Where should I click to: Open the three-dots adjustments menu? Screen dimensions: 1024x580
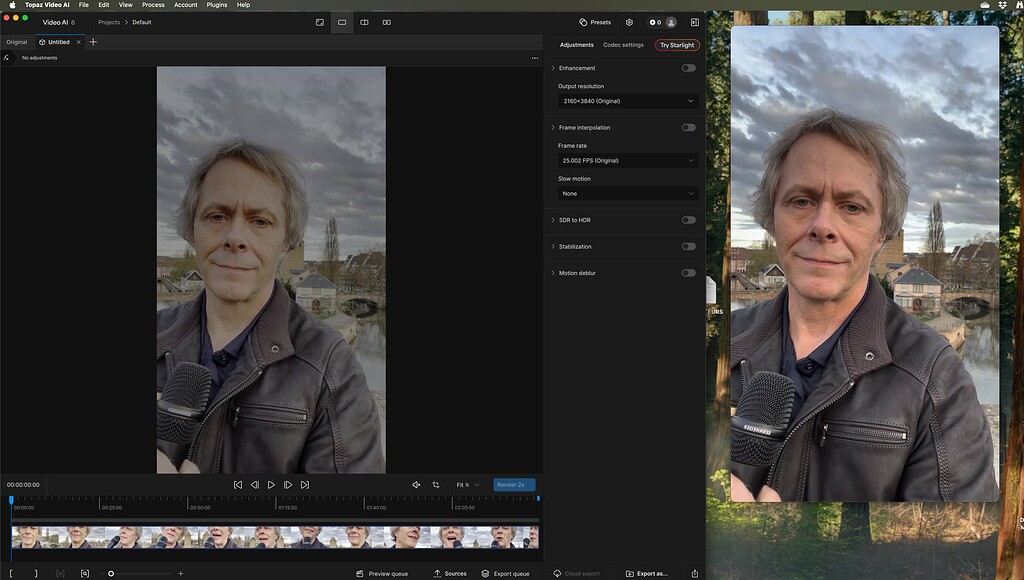tap(535, 58)
